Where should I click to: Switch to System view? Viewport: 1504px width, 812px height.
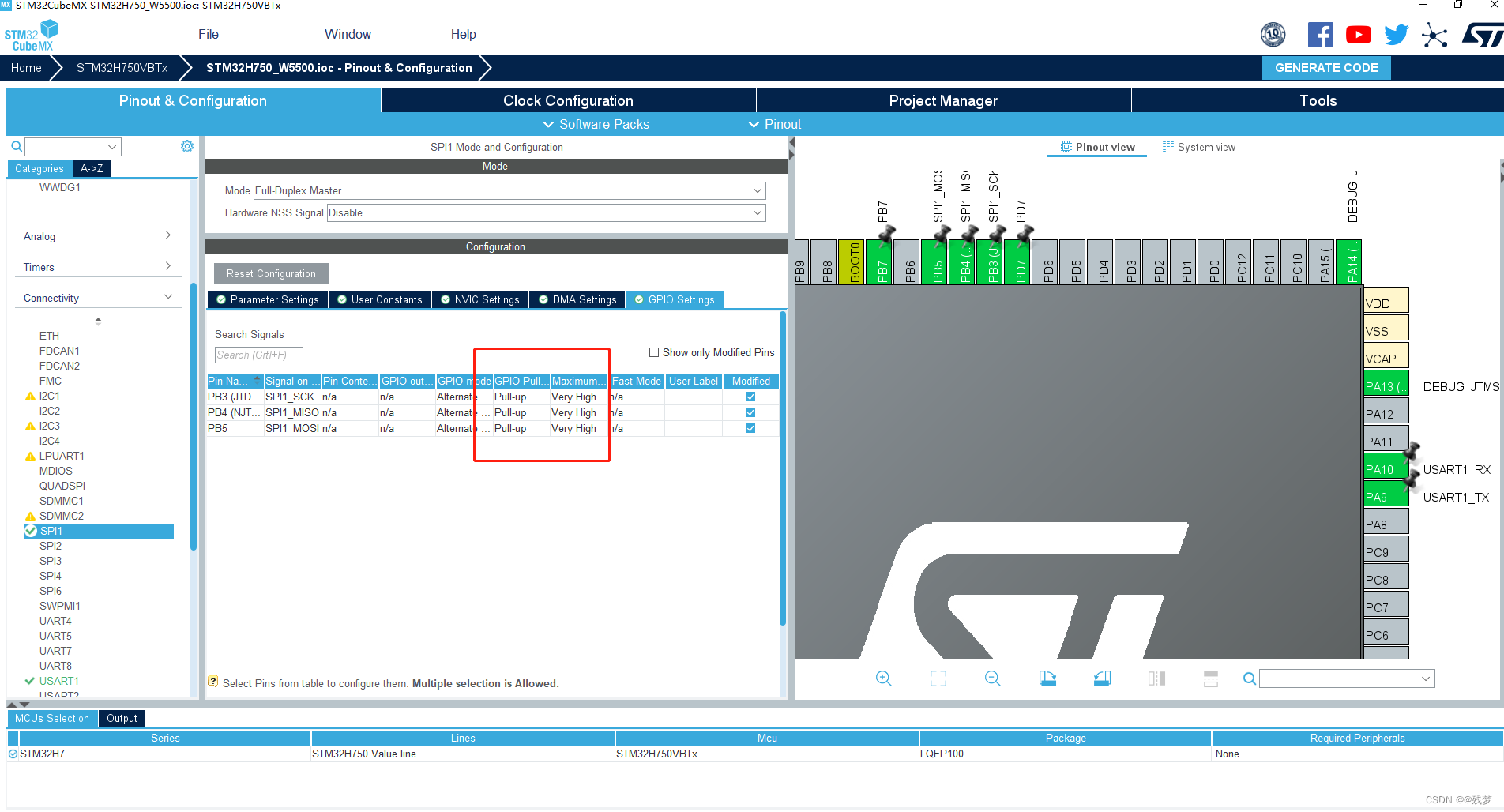click(x=1198, y=147)
